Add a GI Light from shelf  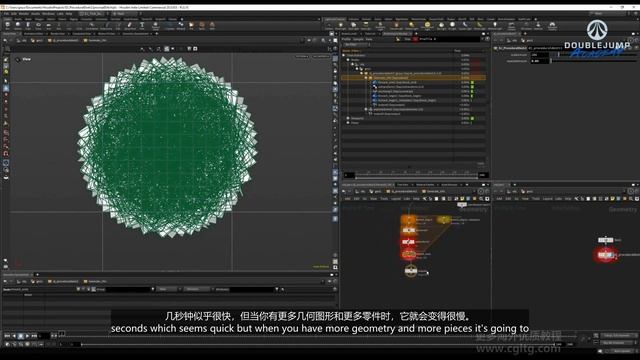click(x=452, y=26)
